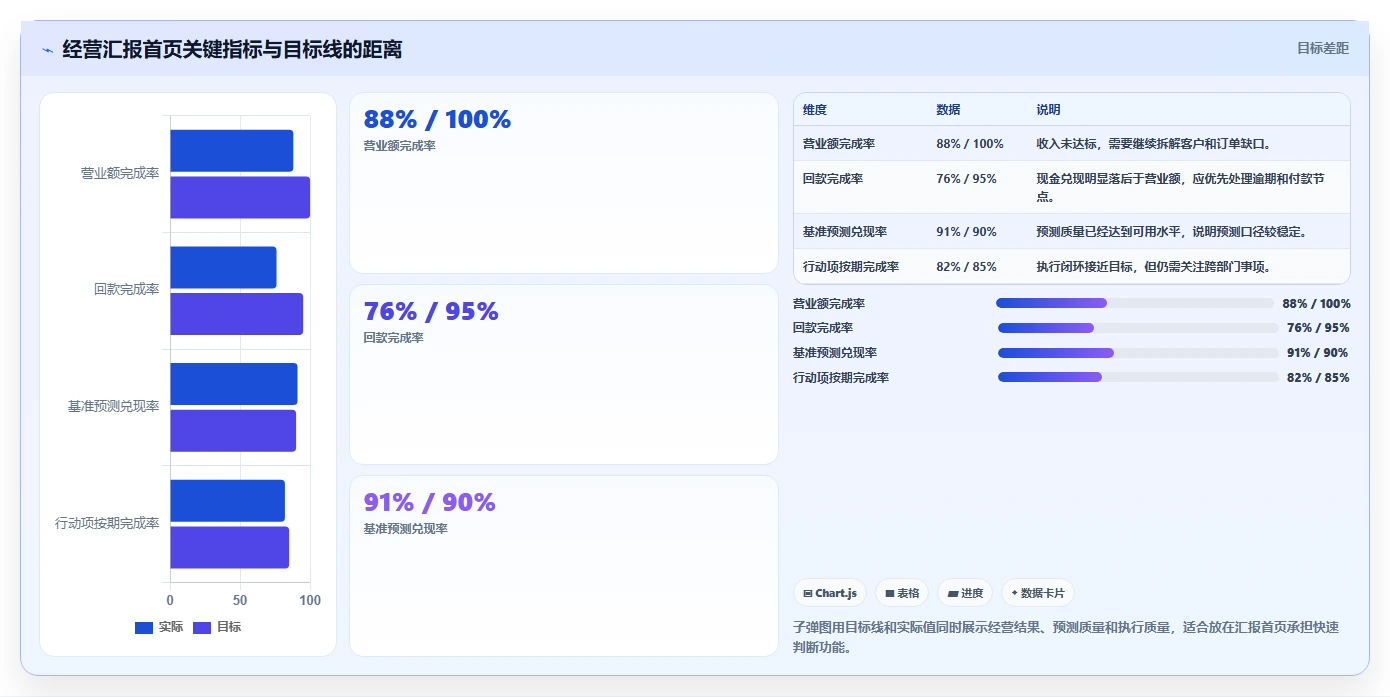1390x697 pixels.
Task: Select the title 经营汇报首页关键指标与目标线的距离
Action: click(232, 49)
